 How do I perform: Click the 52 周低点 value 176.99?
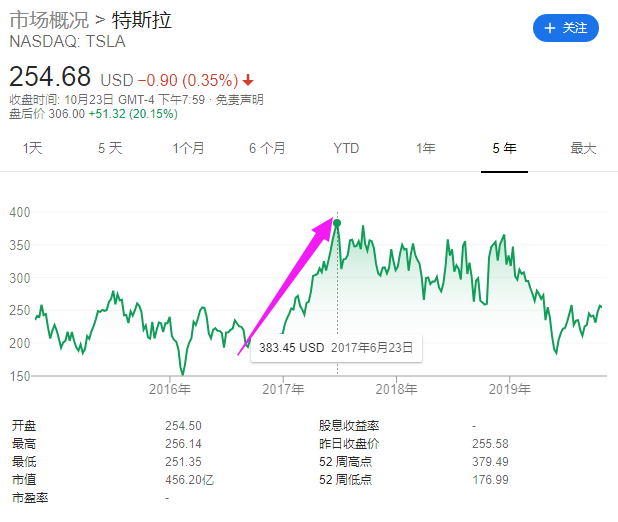(490, 480)
